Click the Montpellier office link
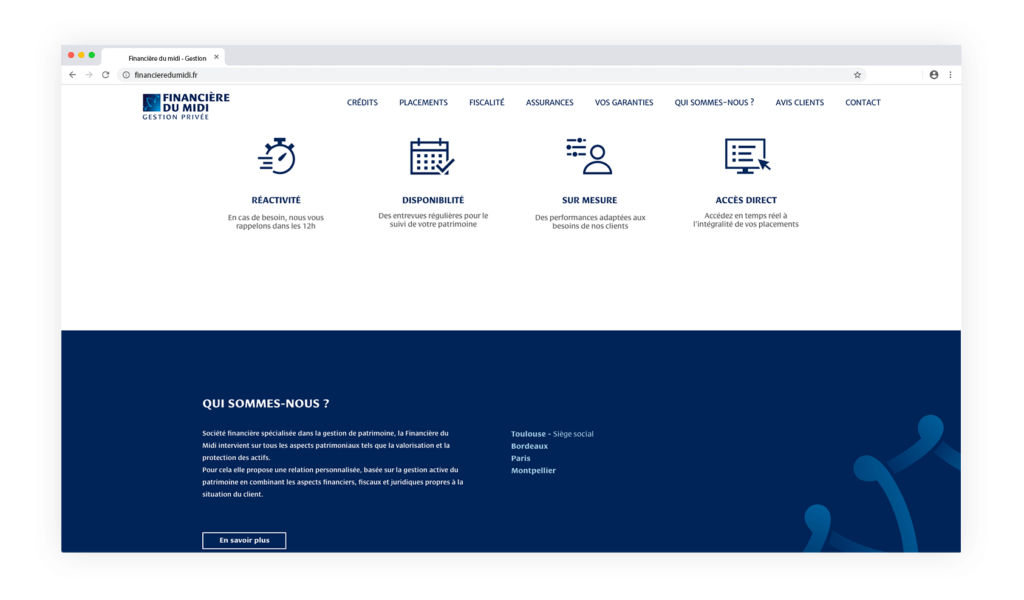The image size is (1024, 600). [x=534, y=471]
